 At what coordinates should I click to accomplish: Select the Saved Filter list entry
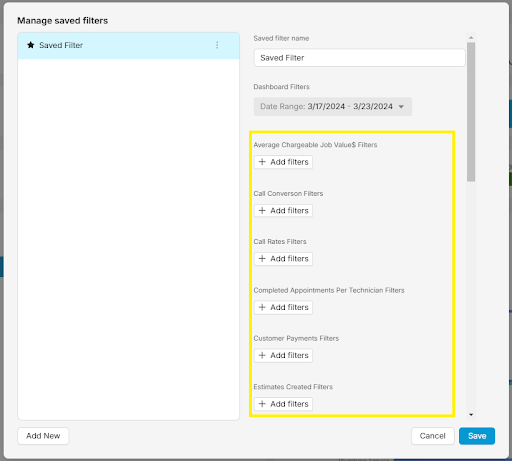[x=129, y=46]
